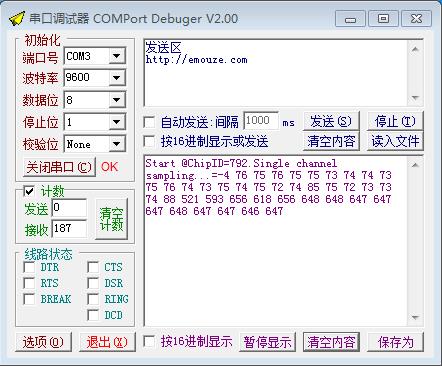This screenshot has height=366, width=442.
Task: Toggle the 计数 counting checkbox
Action: [x=29, y=191]
